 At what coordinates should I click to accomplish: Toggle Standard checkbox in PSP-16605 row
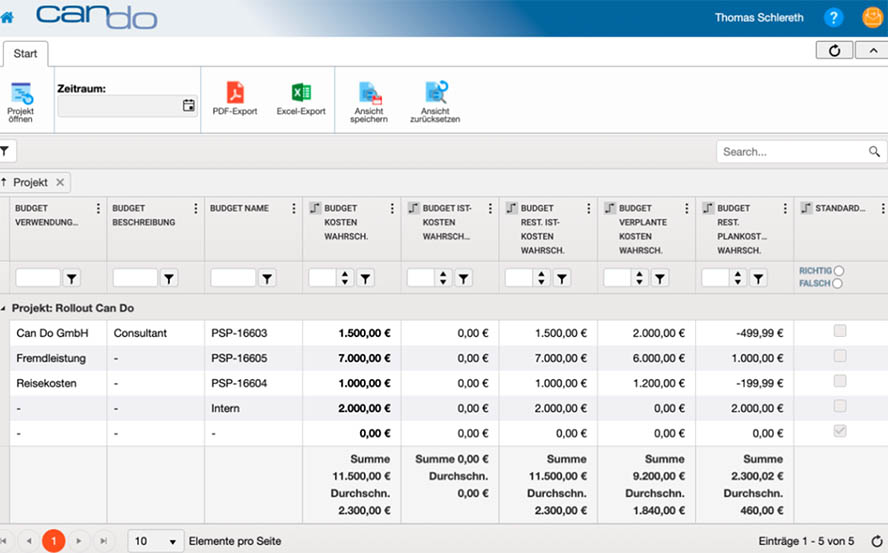[x=840, y=356]
